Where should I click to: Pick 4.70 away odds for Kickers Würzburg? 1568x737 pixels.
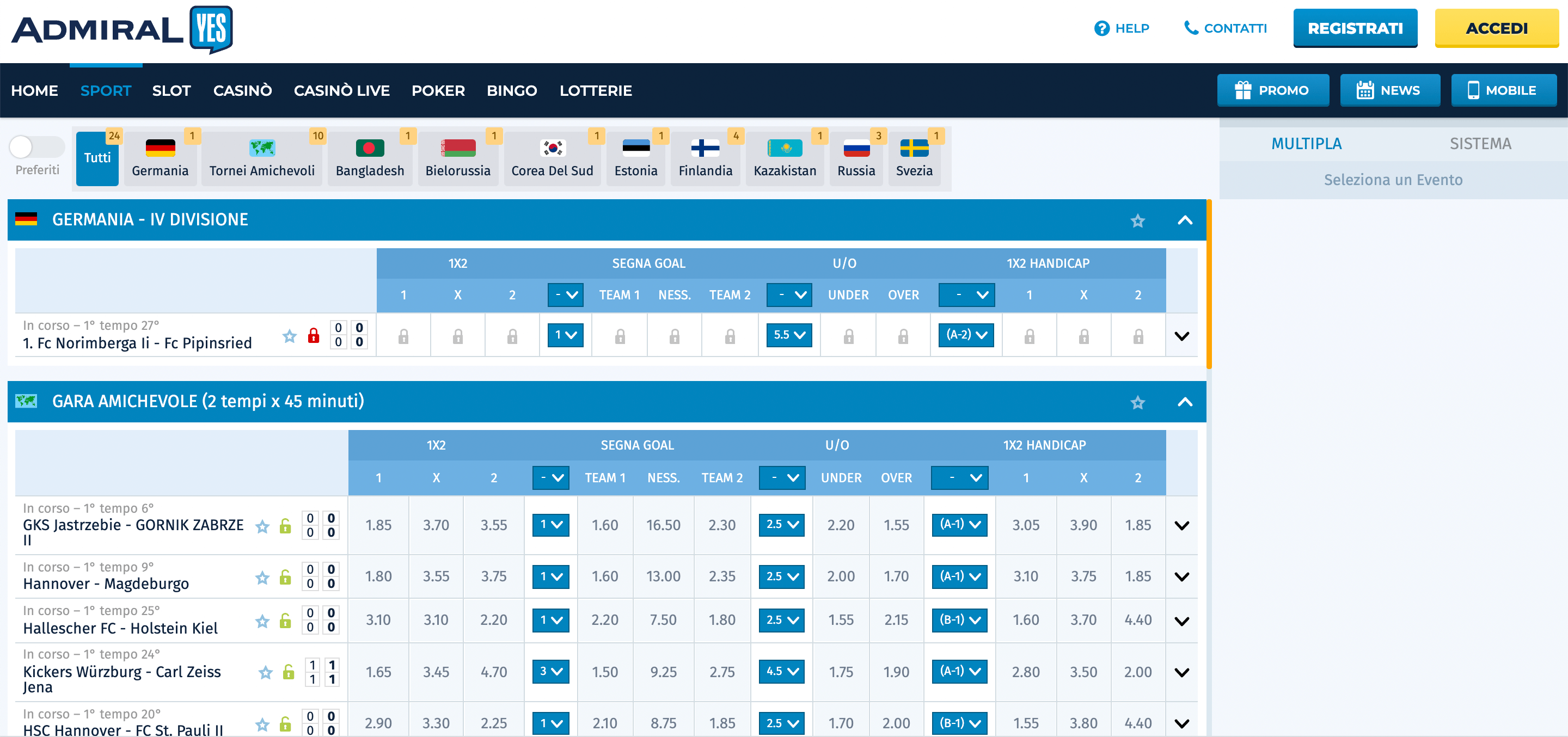click(494, 672)
